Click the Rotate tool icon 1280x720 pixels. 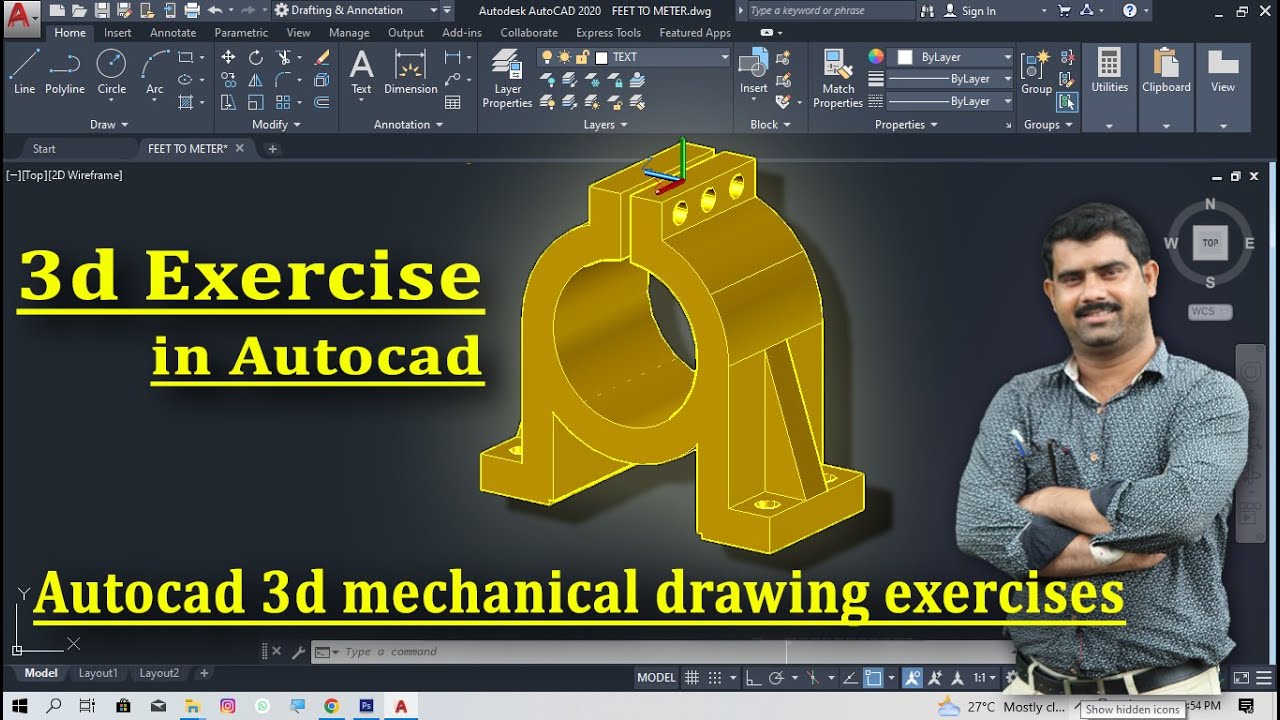[256, 57]
